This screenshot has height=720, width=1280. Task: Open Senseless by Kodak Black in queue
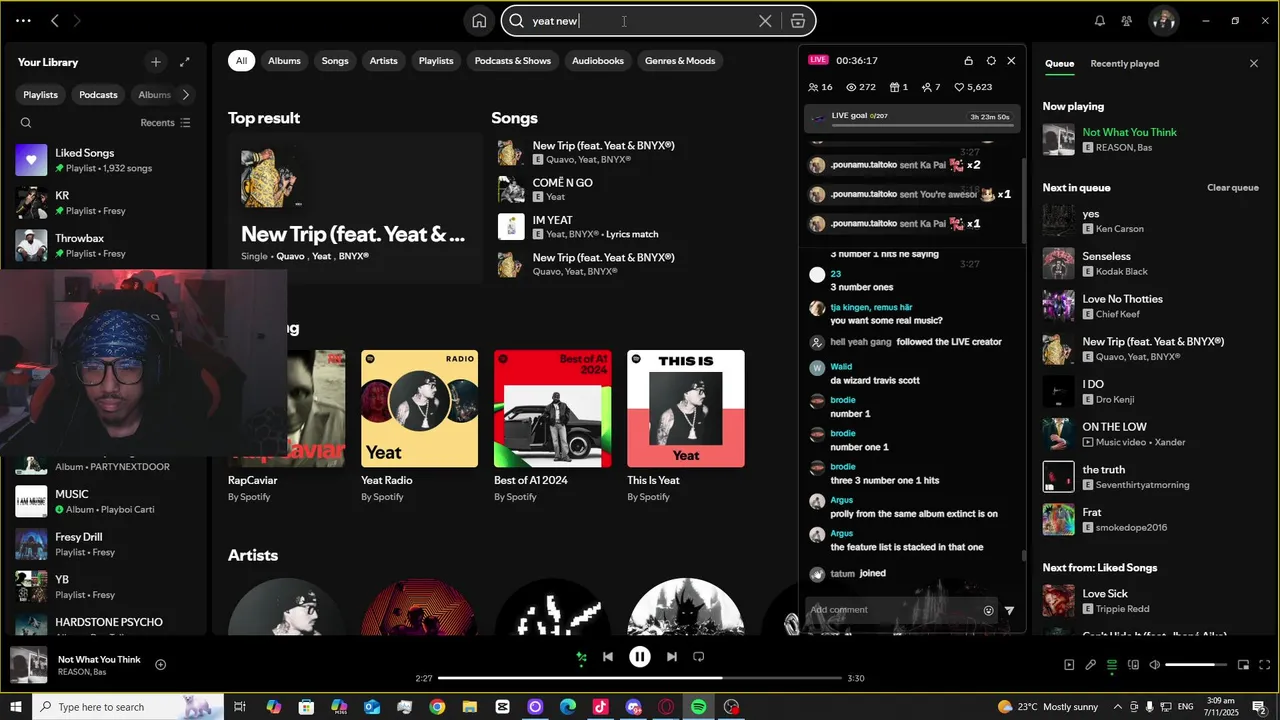point(1150,263)
